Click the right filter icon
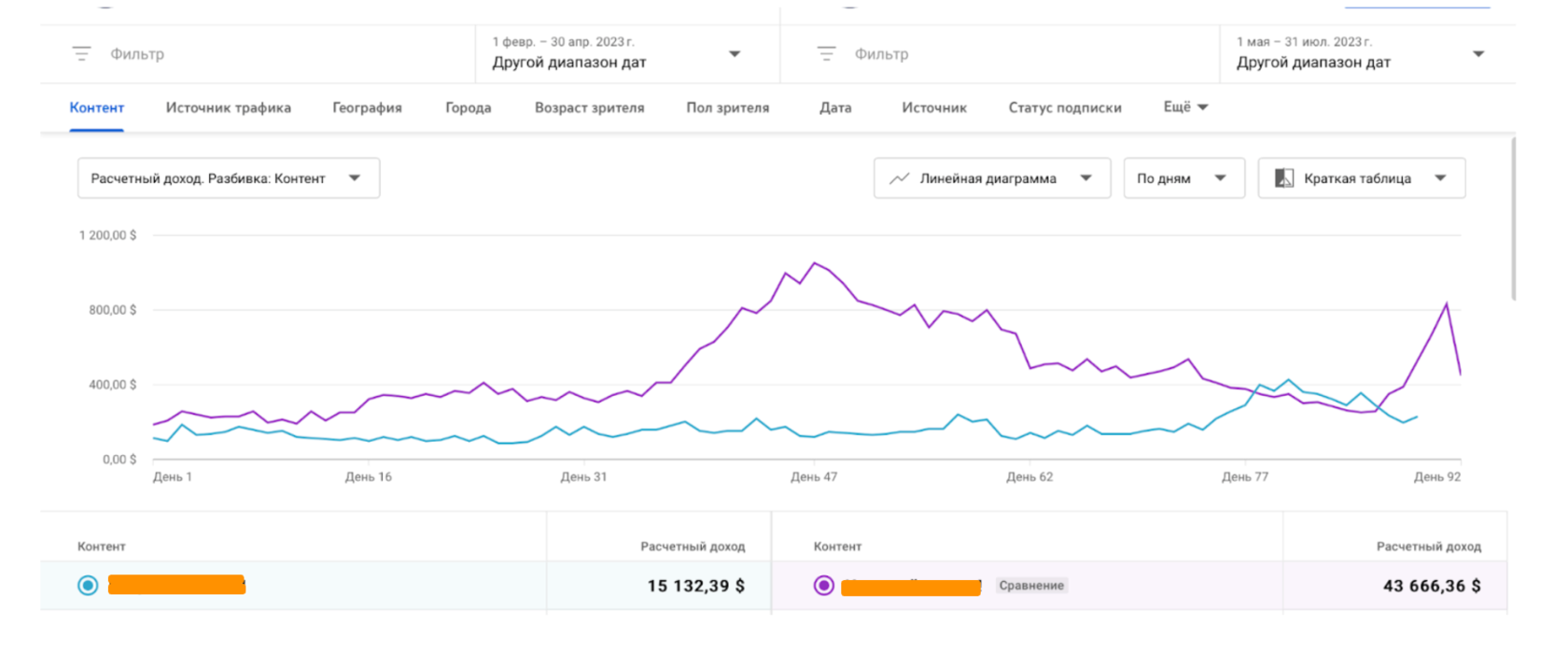The image size is (1568, 665). click(x=827, y=54)
